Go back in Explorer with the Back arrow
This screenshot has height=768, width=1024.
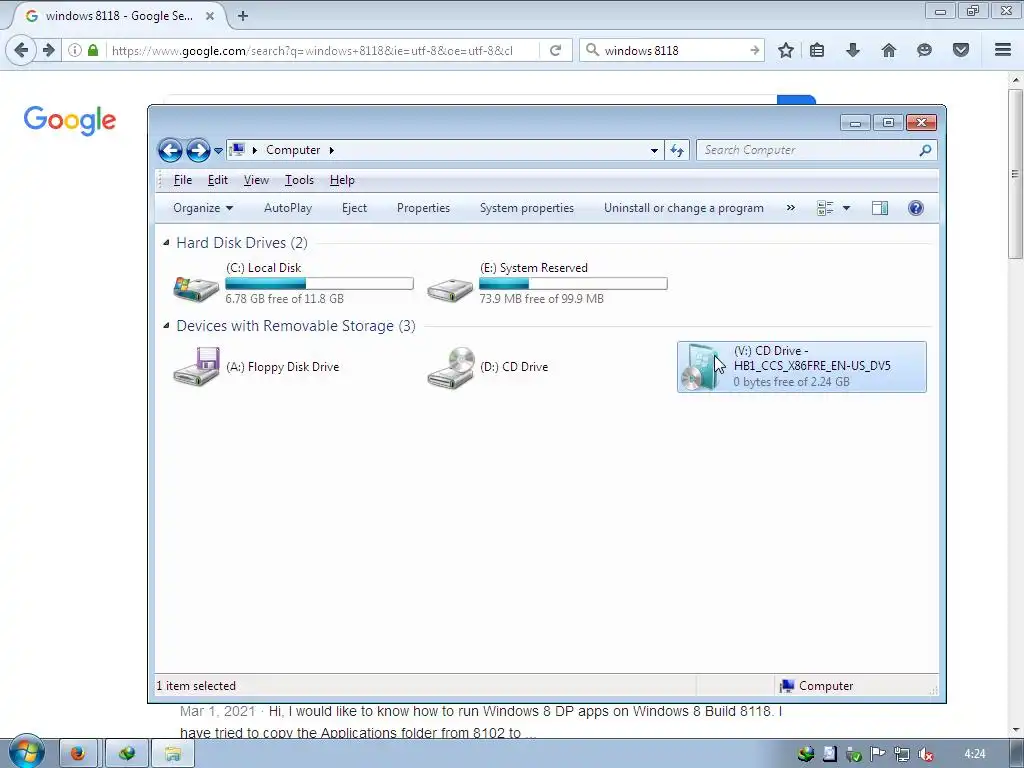(x=170, y=150)
